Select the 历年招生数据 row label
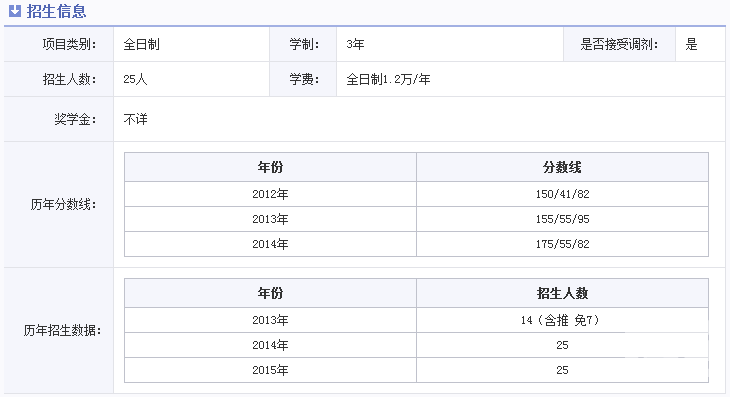The height and width of the screenshot is (397, 730). click(62, 331)
